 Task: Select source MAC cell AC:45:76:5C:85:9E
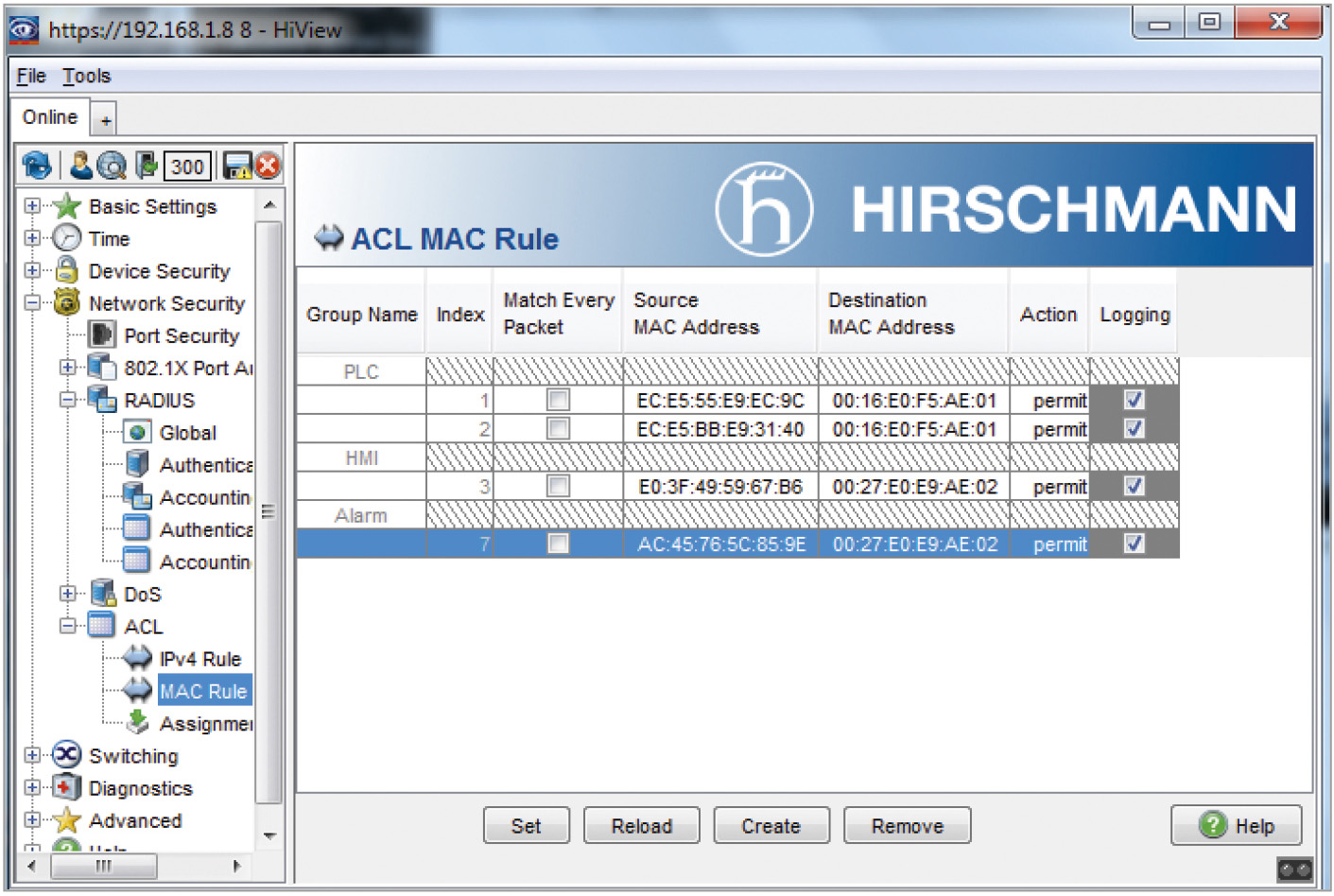720,543
